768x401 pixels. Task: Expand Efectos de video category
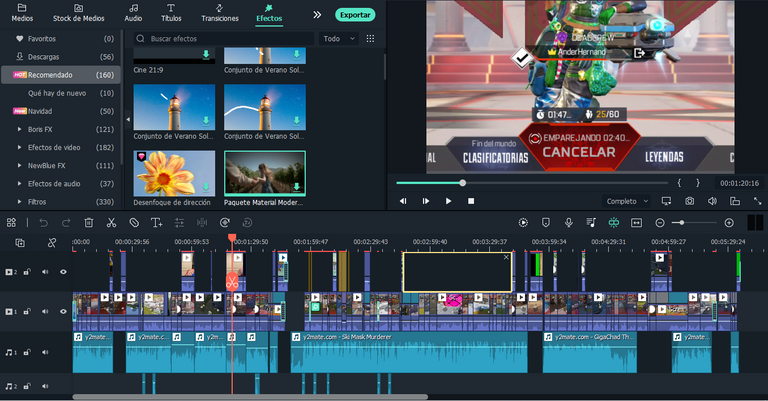20,147
